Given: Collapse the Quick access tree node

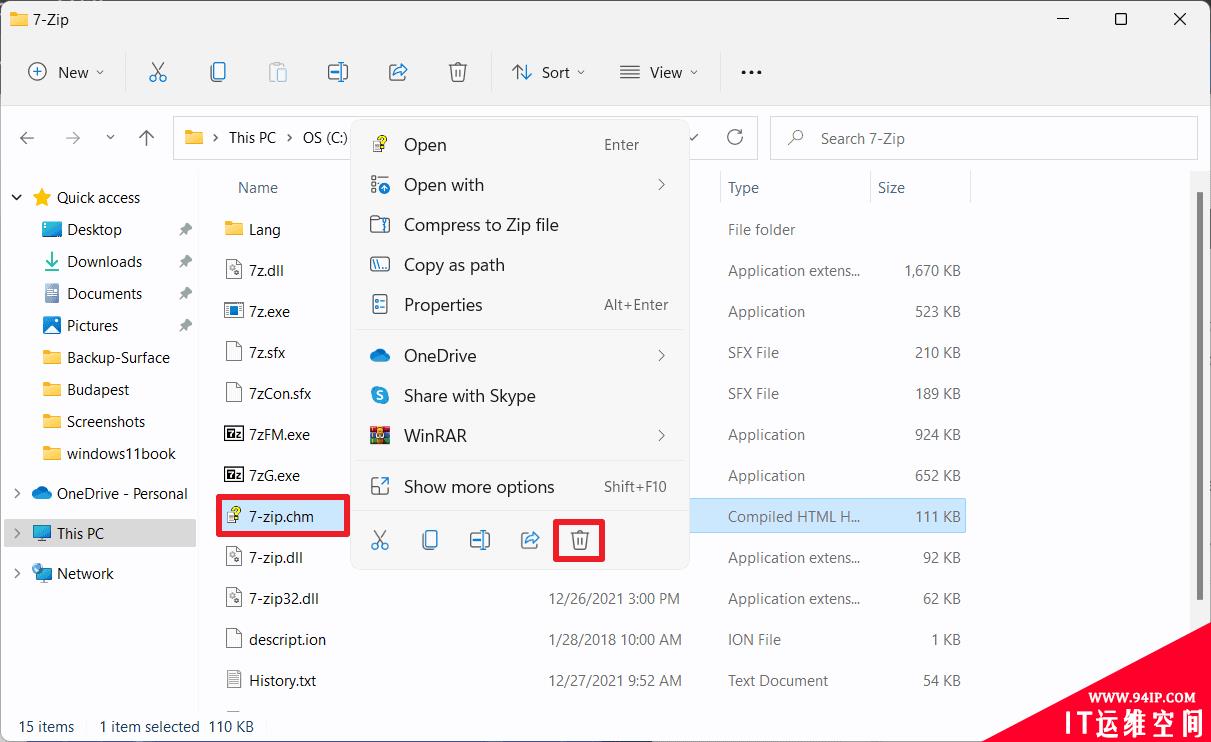Looking at the screenshot, I should point(17,198).
